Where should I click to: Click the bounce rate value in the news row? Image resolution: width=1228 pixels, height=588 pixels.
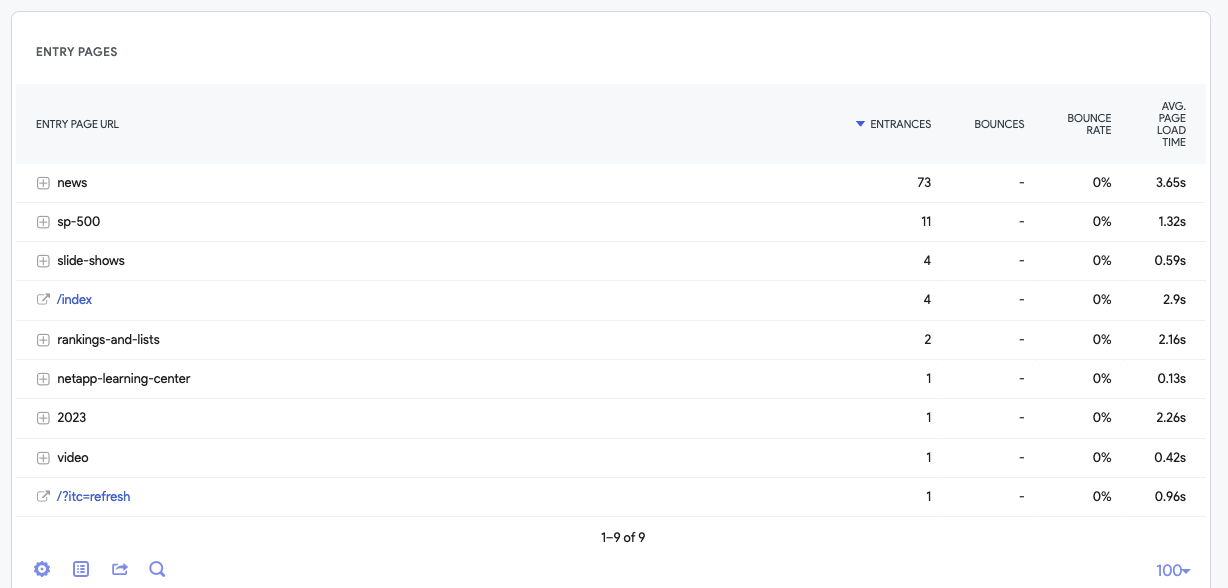tap(1102, 183)
